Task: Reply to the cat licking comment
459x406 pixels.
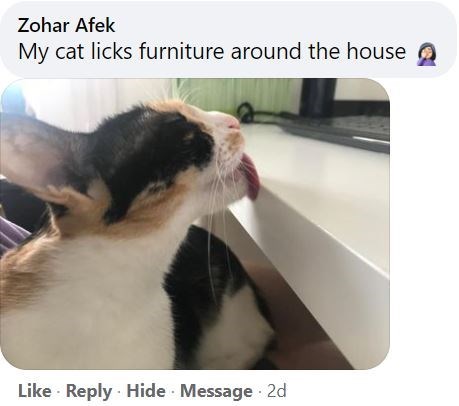Action: tap(89, 391)
